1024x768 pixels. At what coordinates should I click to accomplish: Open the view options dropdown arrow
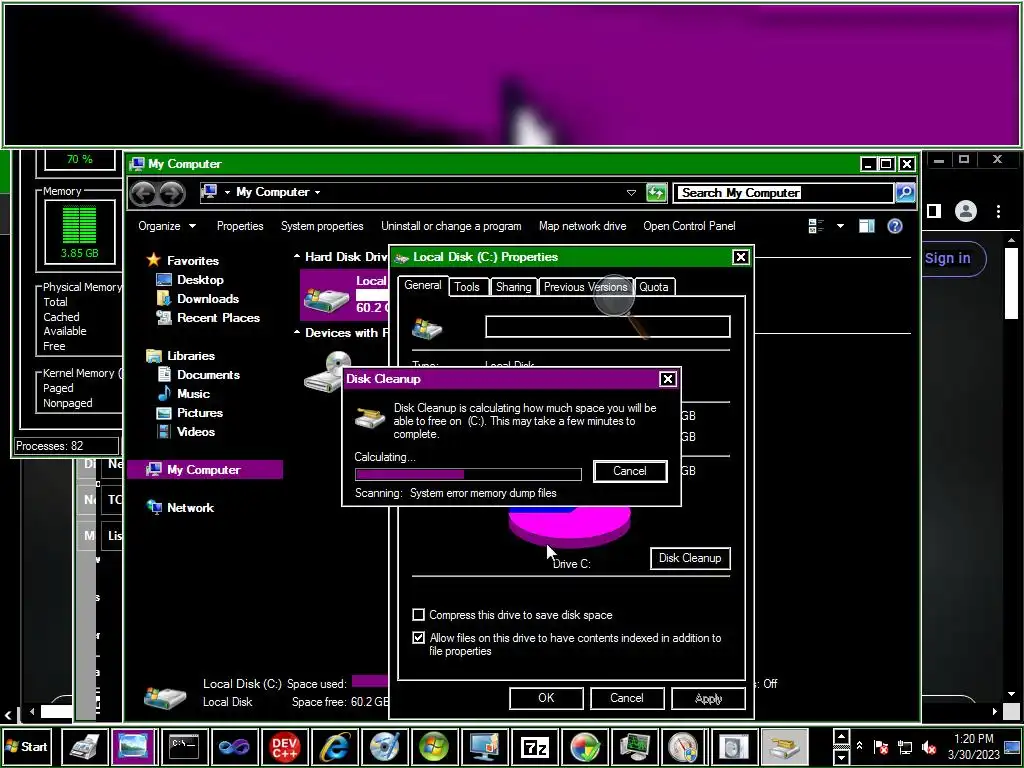pos(840,226)
